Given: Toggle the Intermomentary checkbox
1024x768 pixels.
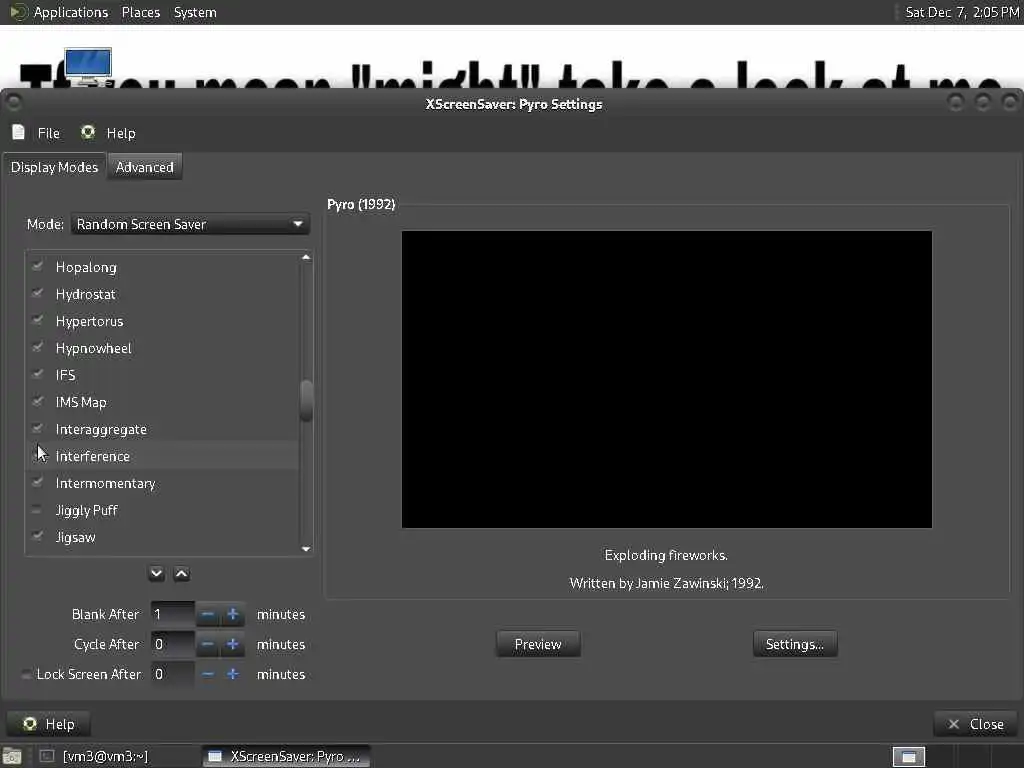Looking at the screenshot, I should pos(37,483).
